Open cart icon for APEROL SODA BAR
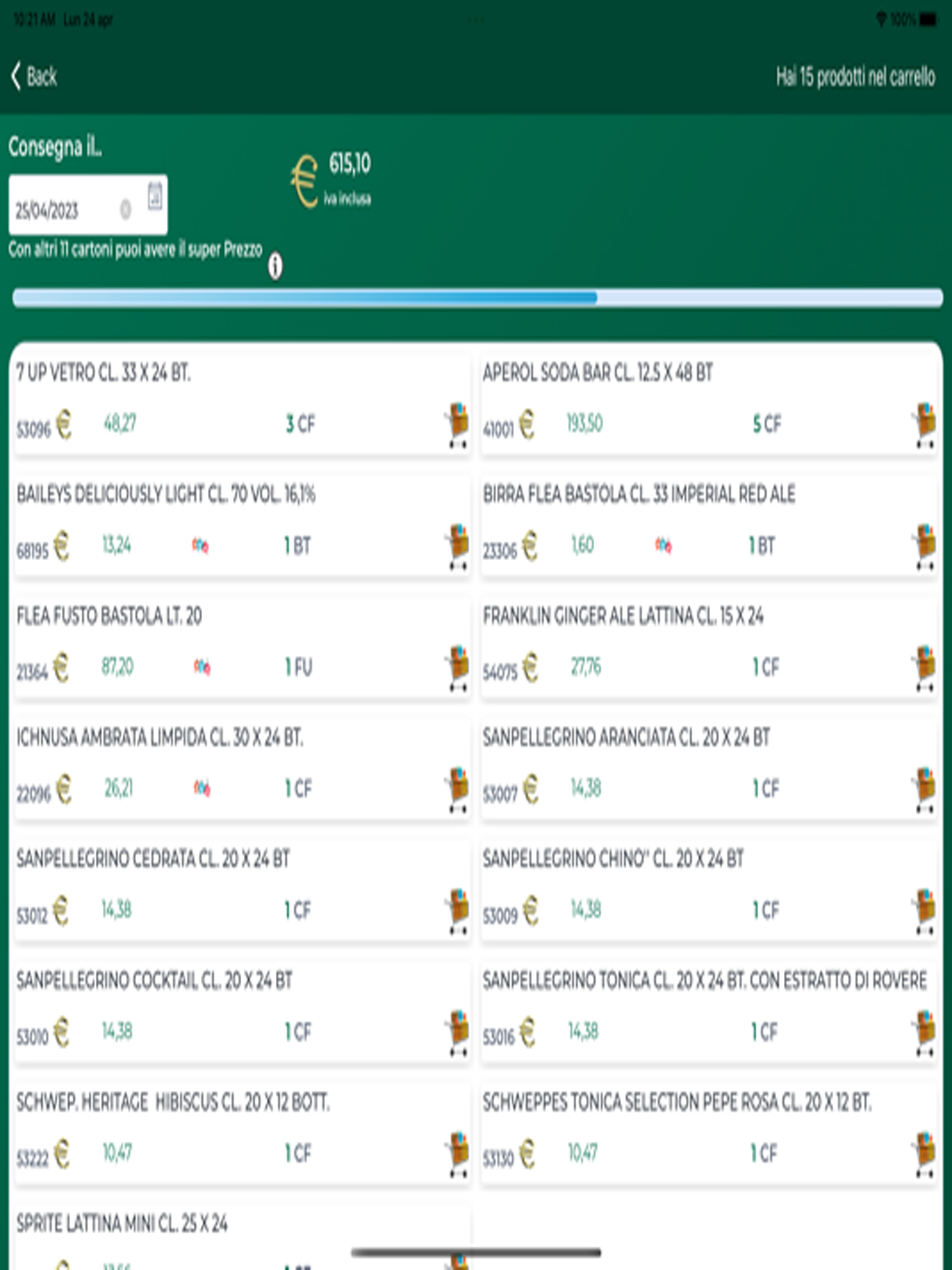Viewport: 952px width, 1270px height. [925, 425]
